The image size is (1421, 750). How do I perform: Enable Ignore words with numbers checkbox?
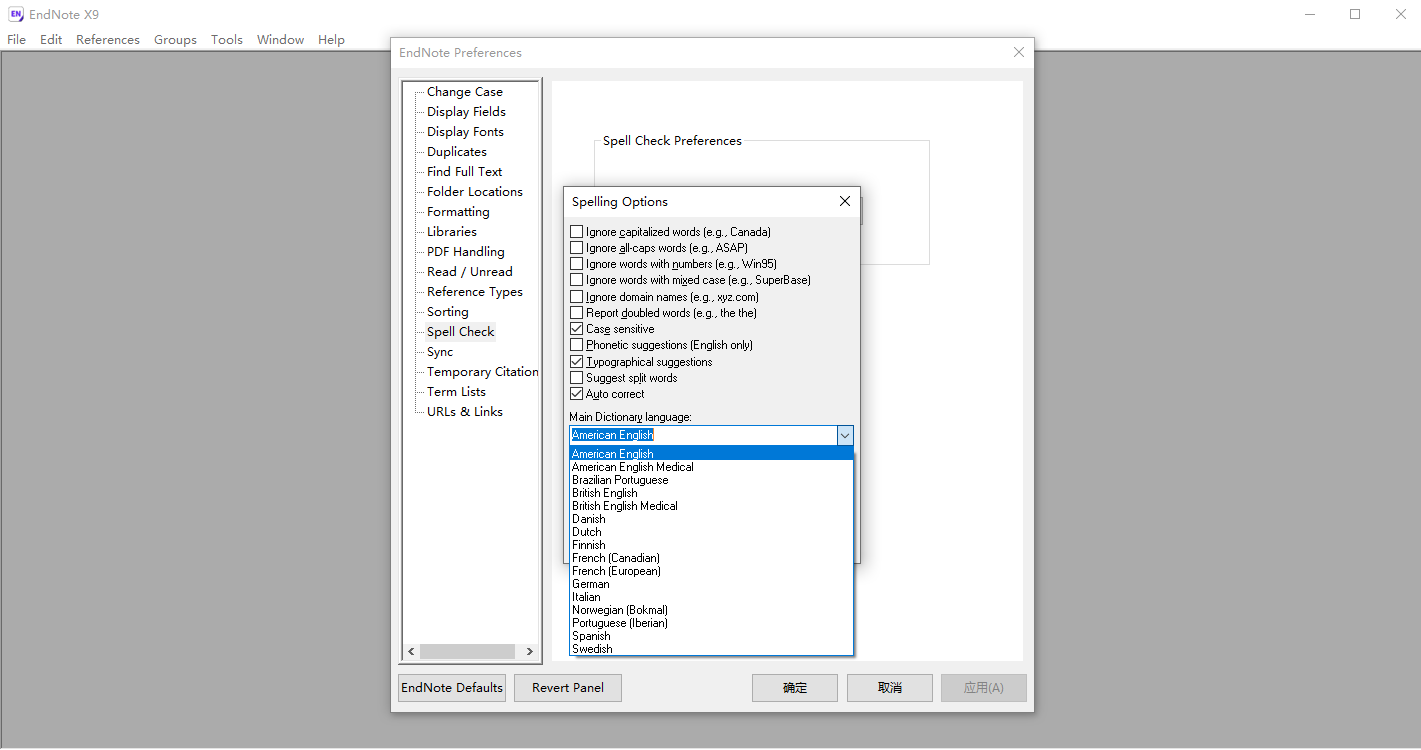tap(576, 264)
